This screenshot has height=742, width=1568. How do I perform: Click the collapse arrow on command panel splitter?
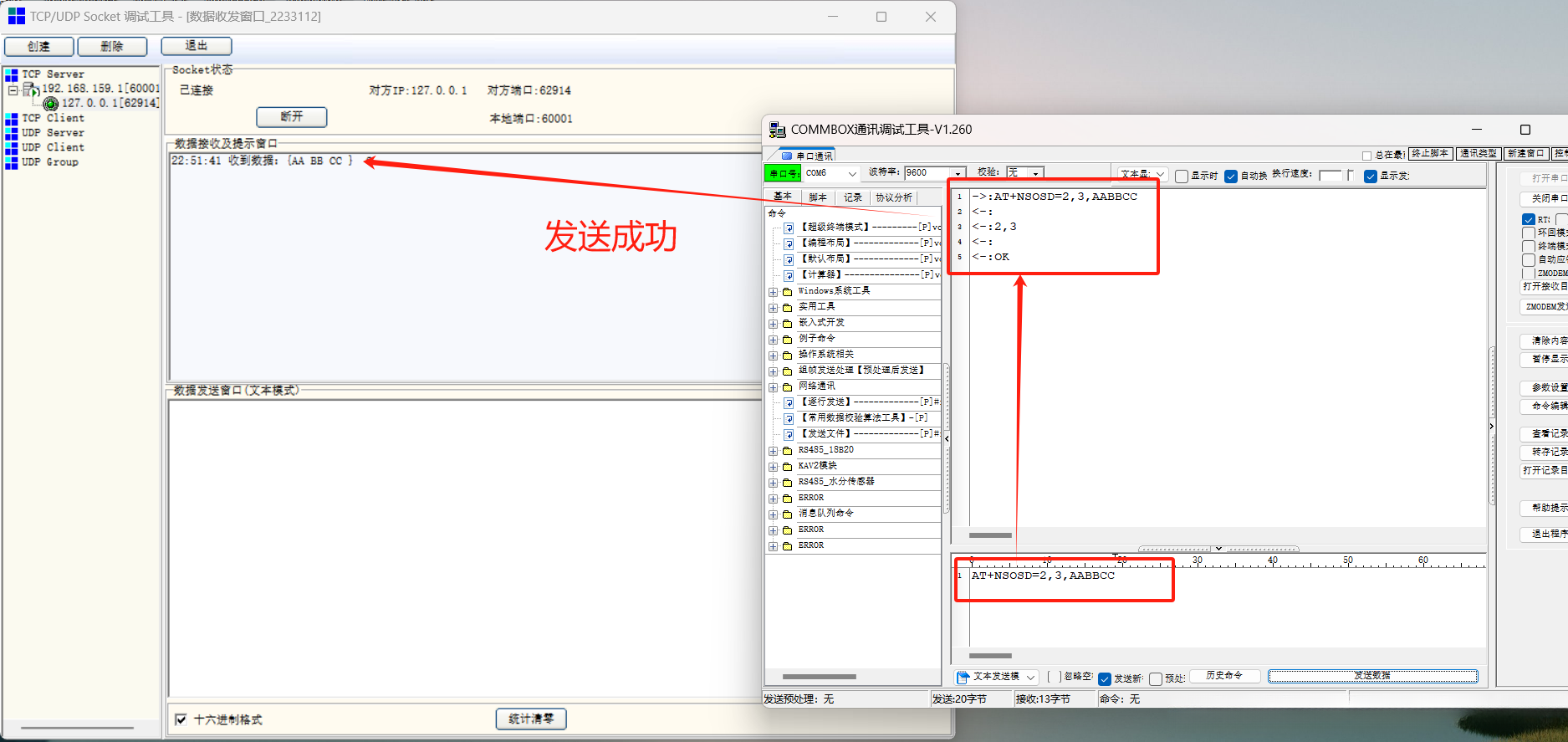point(947,438)
